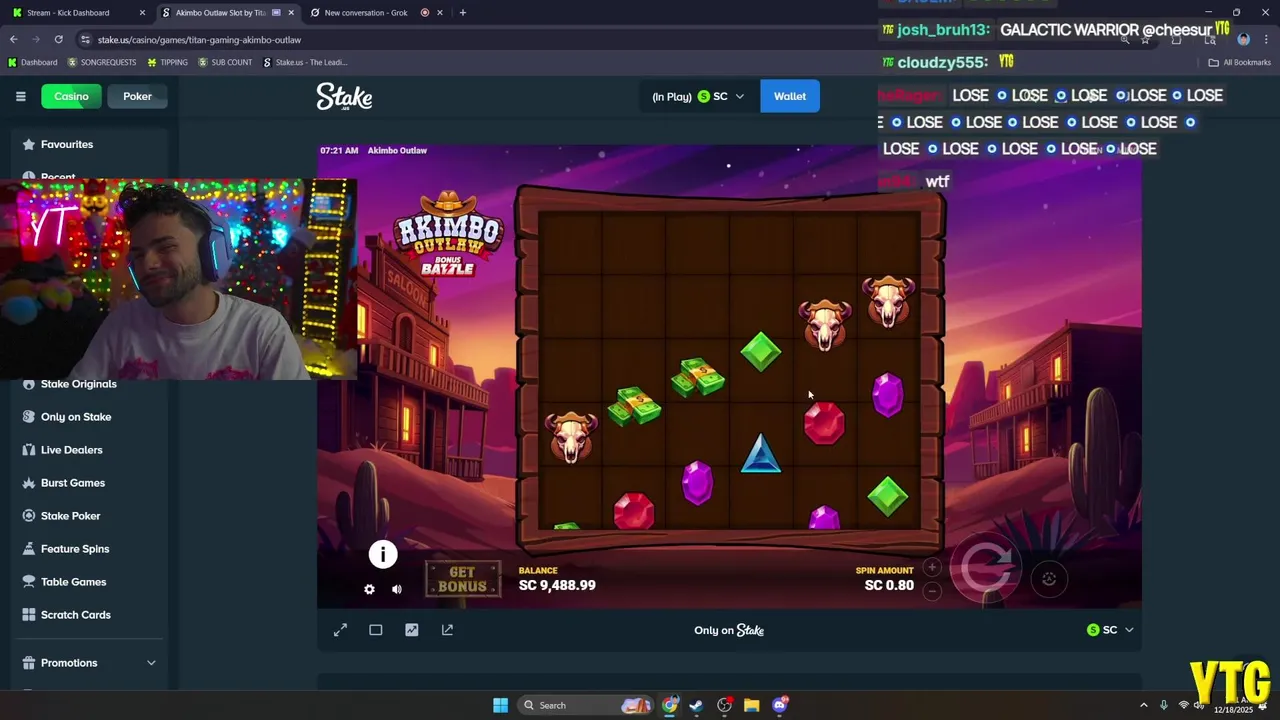
Task: Open live stats chart
Action: (412, 630)
